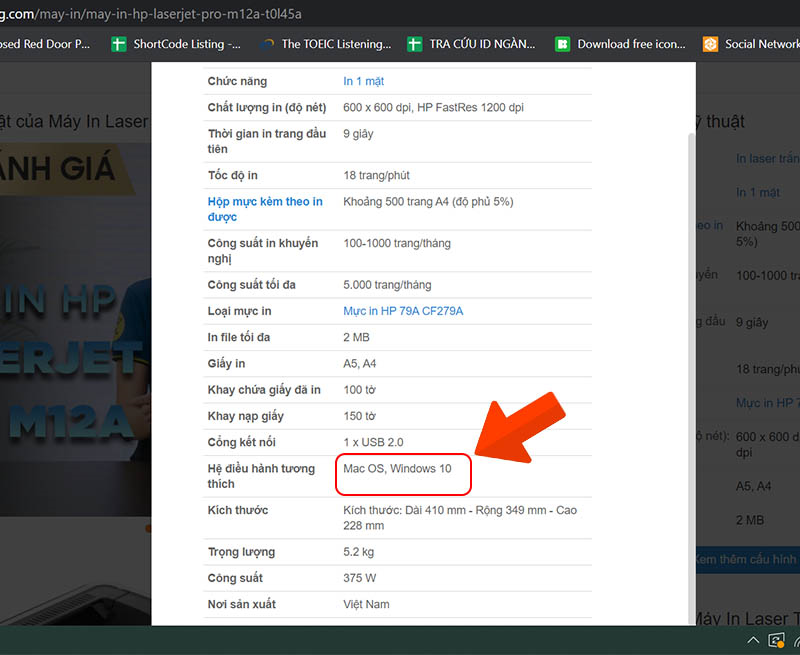Open the 'In 1 mặt' link in popup
This screenshot has height=655, width=800.
click(x=363, y=81)
